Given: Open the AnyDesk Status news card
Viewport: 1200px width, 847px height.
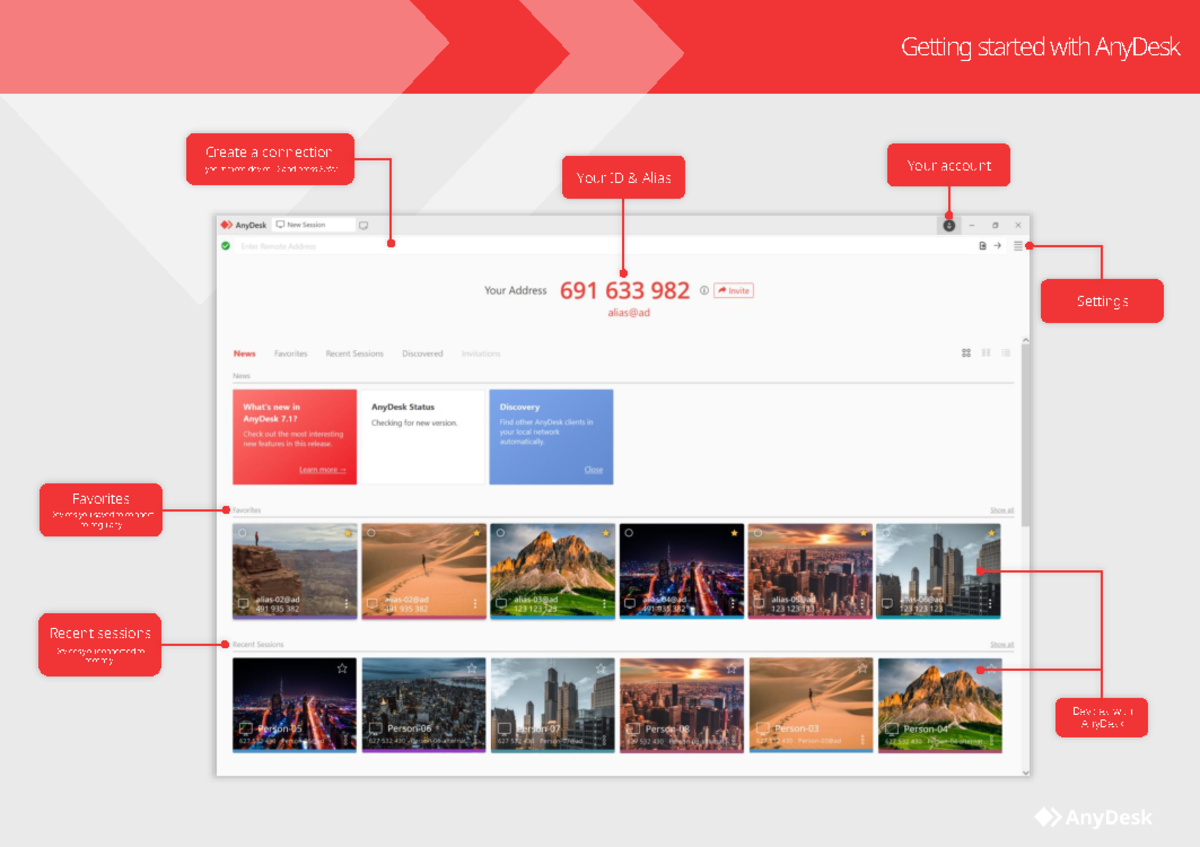Looking at the screenshot, I should pos(422,437).
